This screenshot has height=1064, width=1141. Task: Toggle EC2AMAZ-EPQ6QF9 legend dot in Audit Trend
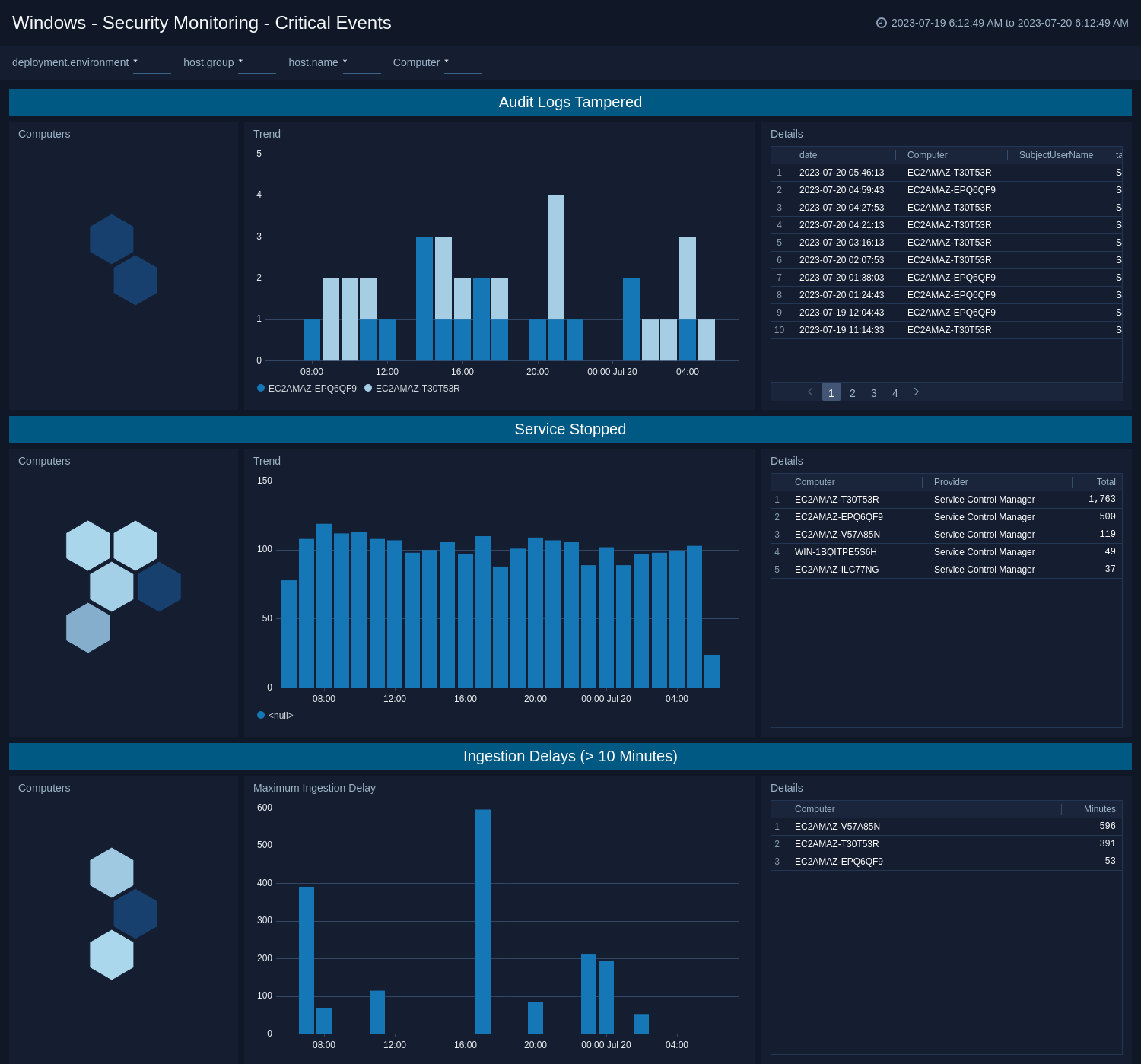click(261, 388)
